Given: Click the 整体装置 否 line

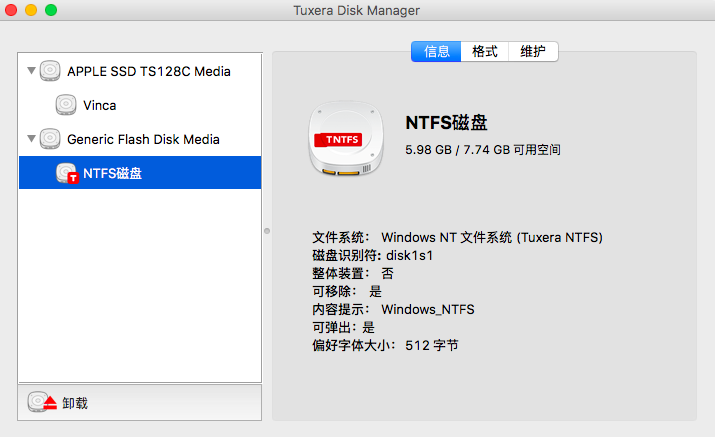Looking at the screenshot, I should (x=353, y=273).
